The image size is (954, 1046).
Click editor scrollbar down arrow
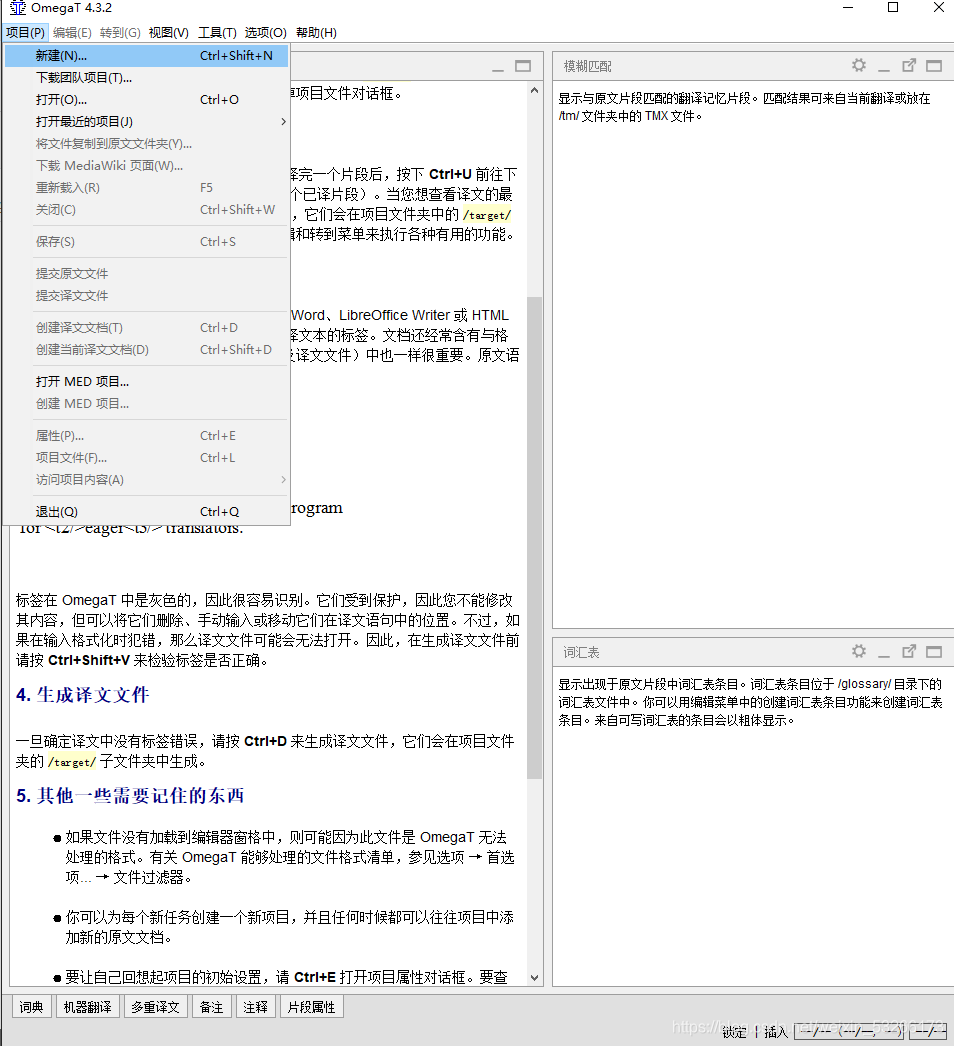click(534, 978)
